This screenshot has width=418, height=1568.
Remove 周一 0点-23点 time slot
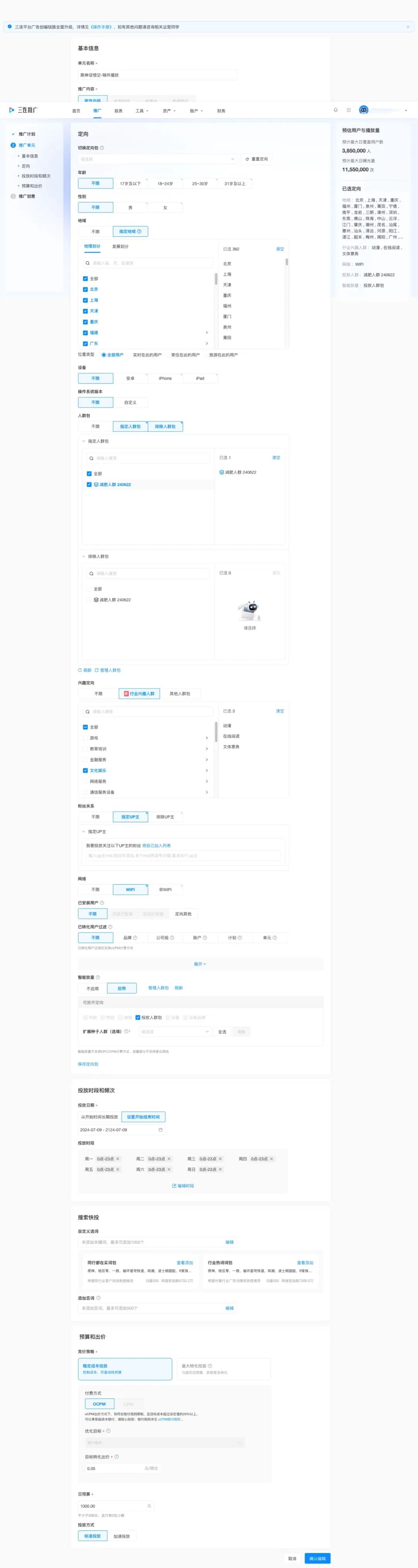(x=118, y=1159)
